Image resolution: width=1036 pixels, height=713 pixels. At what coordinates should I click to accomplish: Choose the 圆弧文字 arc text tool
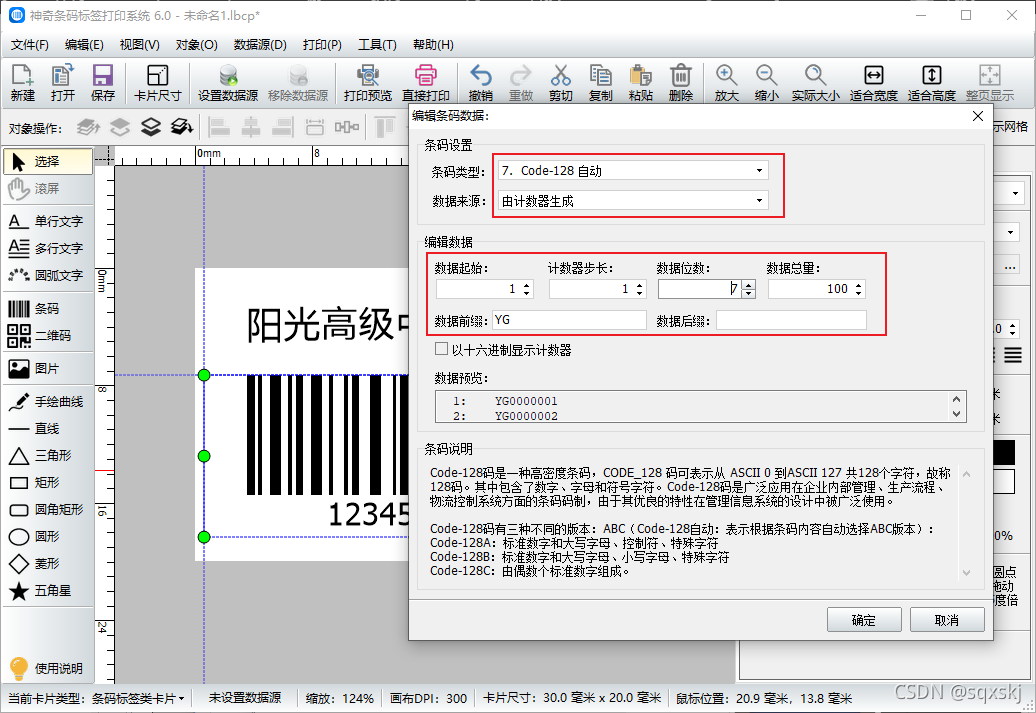tap(48, 276)
